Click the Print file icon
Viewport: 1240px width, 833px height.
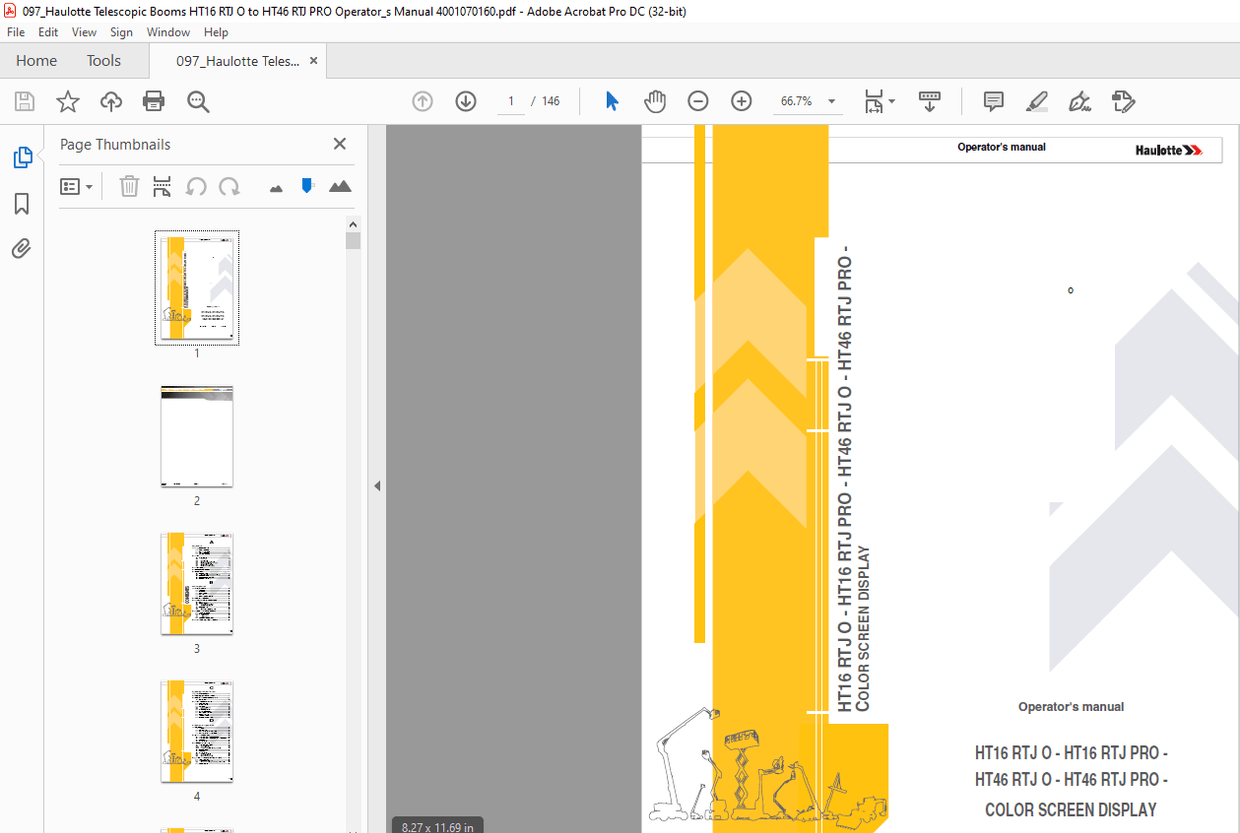click(153, 101)
